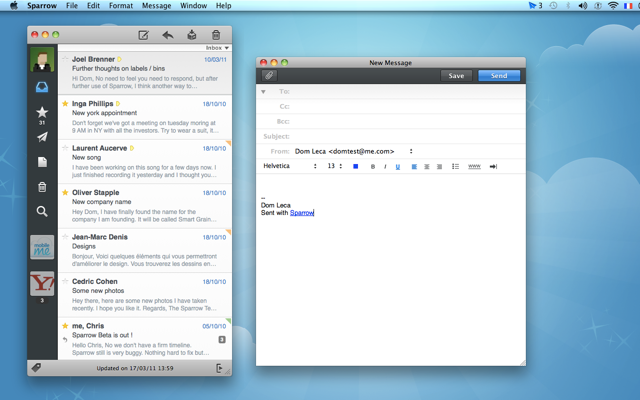Toggle star on Joel Brenner email

coord(65,59)
